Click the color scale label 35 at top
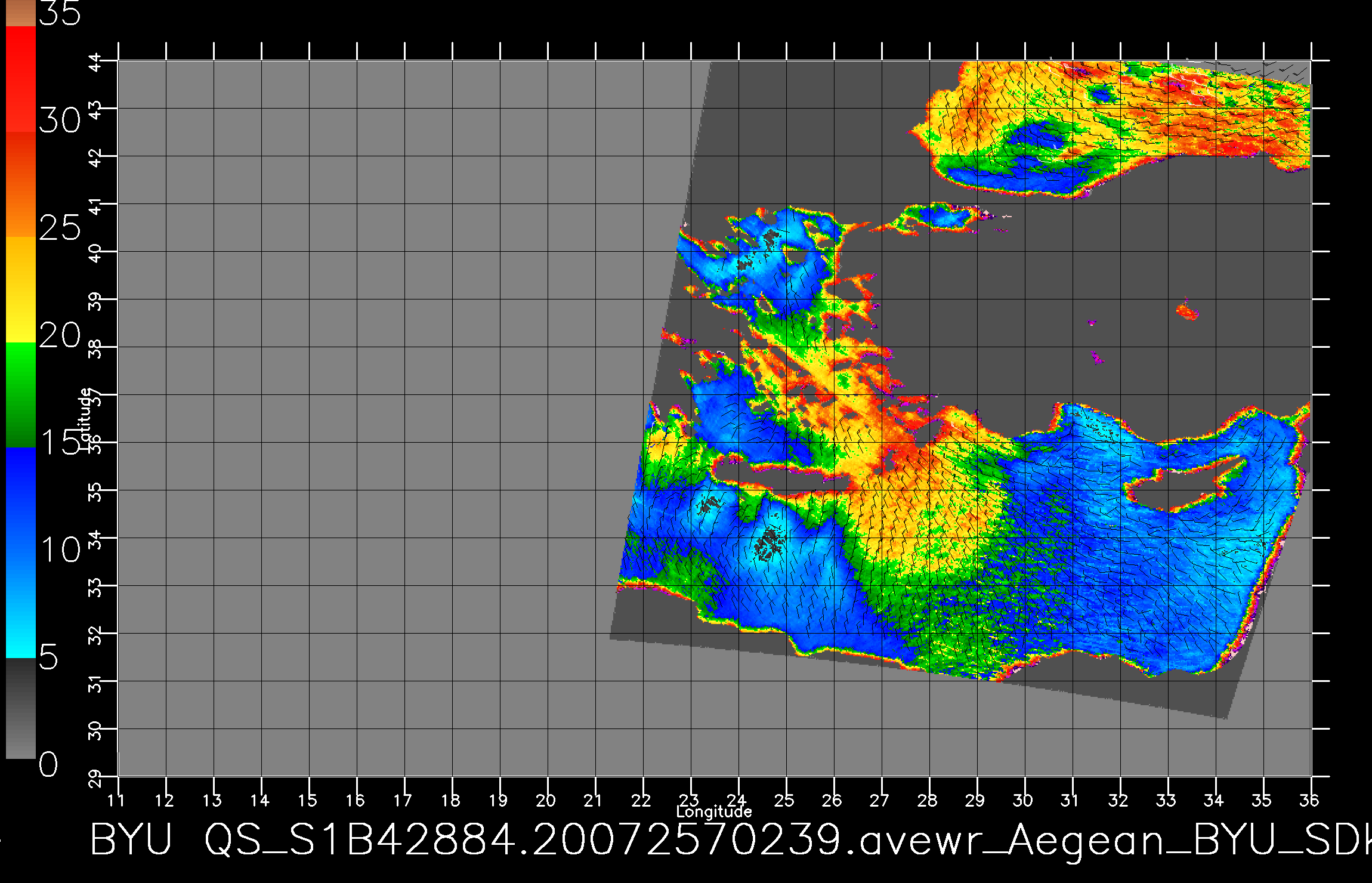The width and height of the screenshot is (1372, 883). pos(60,13)
